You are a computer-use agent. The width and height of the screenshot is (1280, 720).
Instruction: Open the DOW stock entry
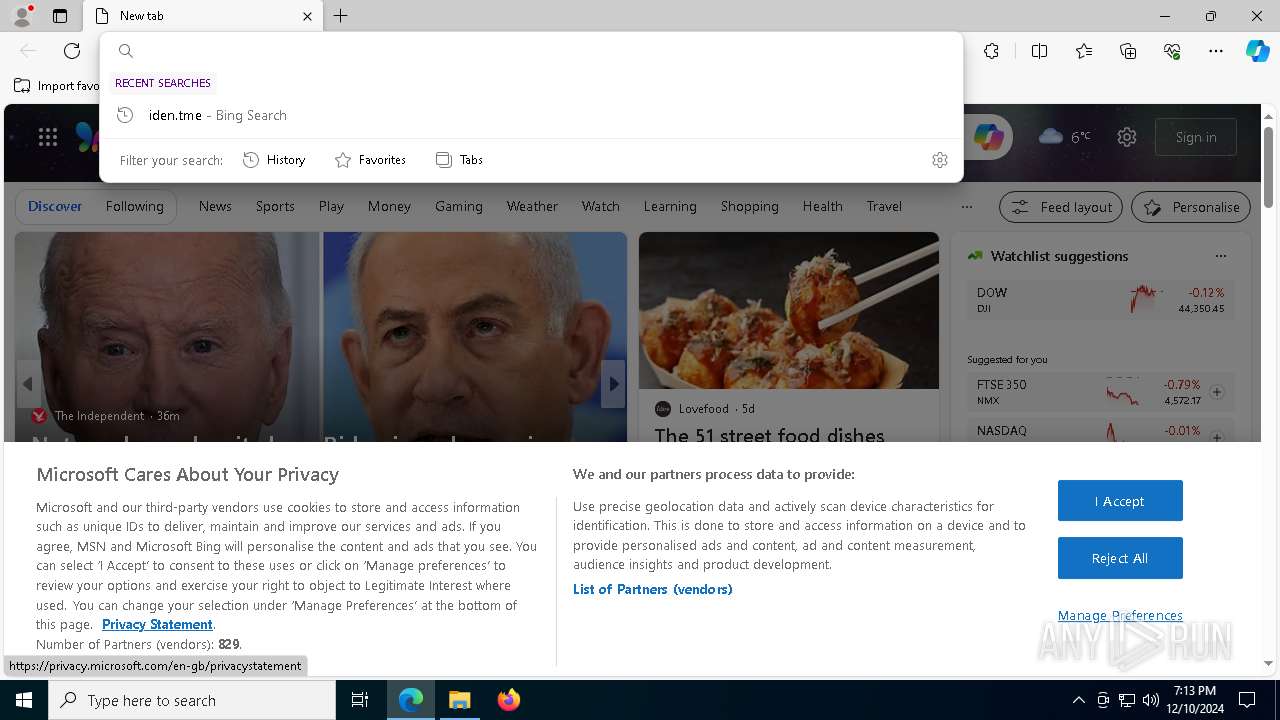(1100, 299)
